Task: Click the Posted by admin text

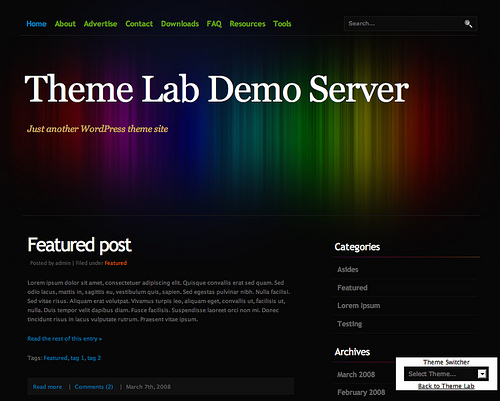Action: coord(50,263)
